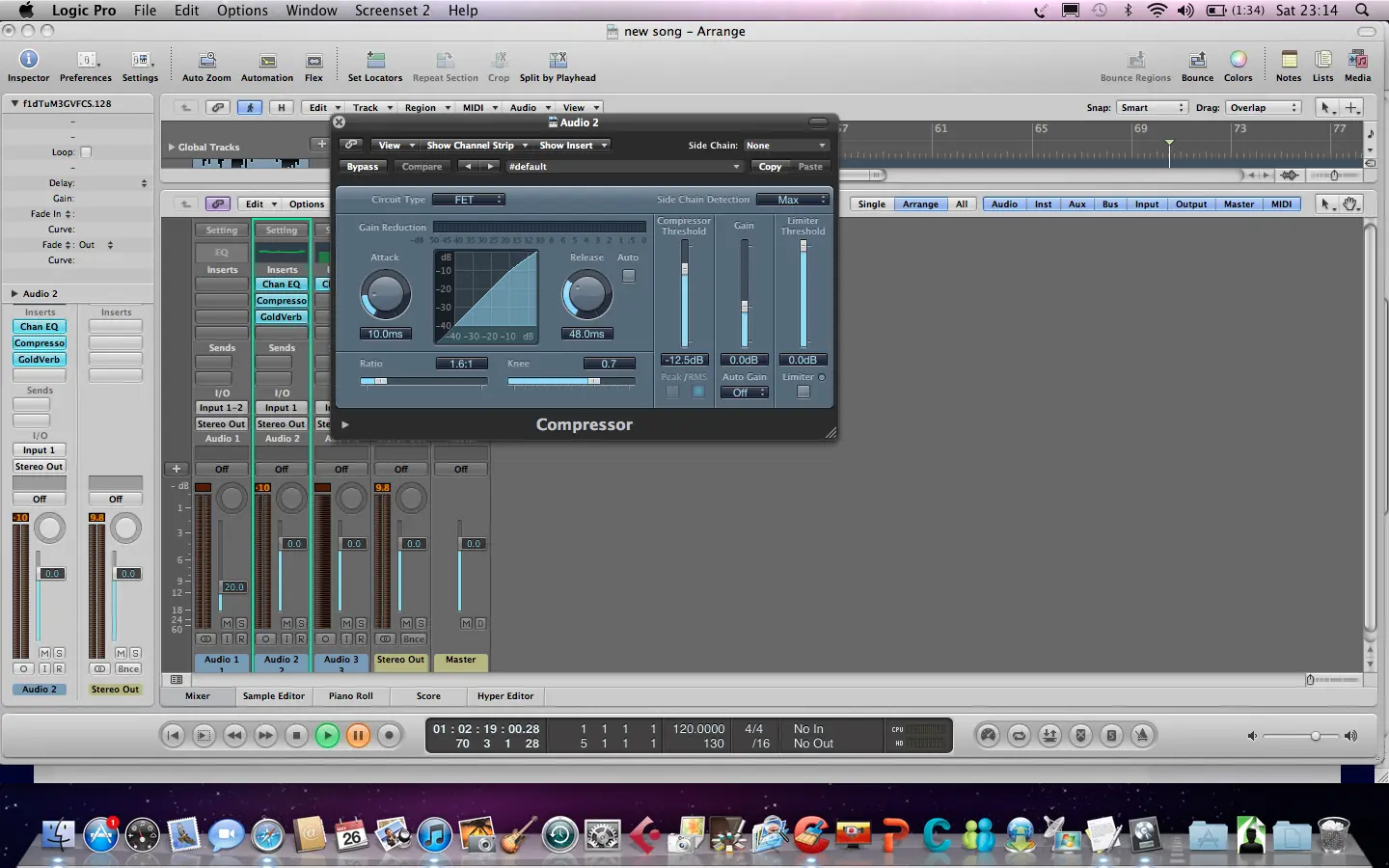Select the Peak detection button
1389x868 pixels.
pyautogui.click(x=672, y=392)
